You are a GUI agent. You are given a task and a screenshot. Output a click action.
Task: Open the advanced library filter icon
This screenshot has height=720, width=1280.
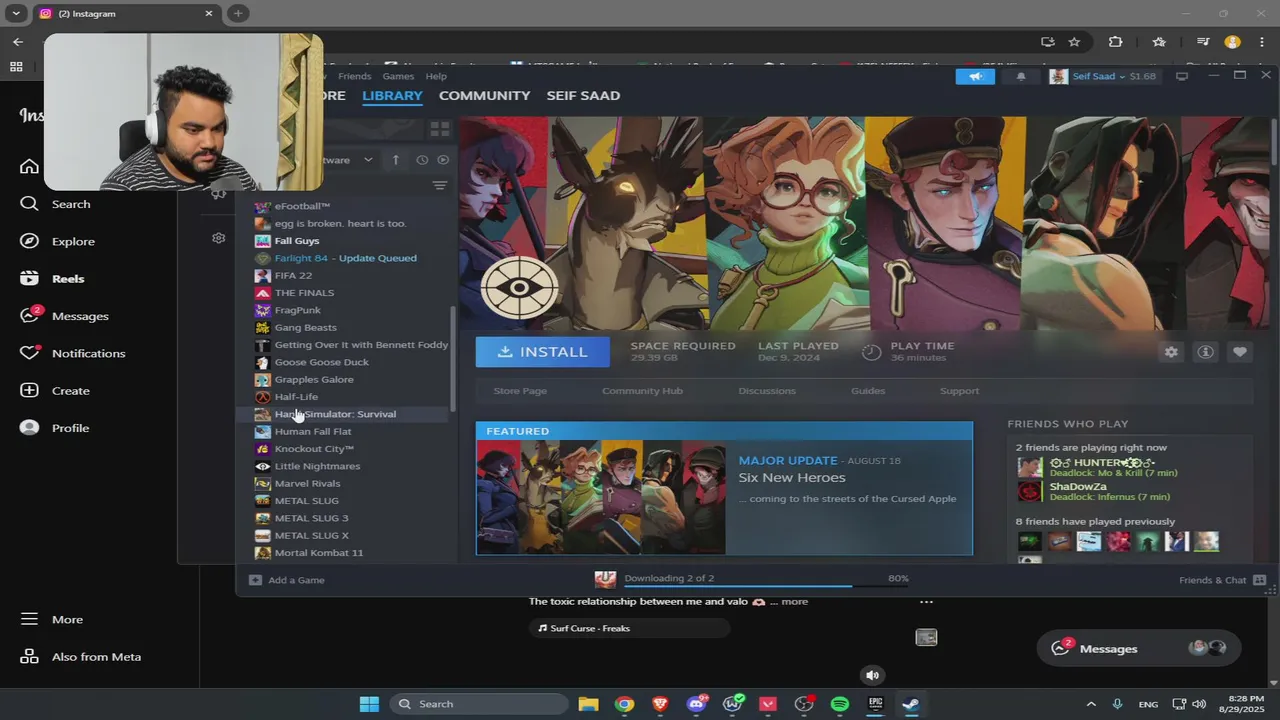click(x=439, y=186)
